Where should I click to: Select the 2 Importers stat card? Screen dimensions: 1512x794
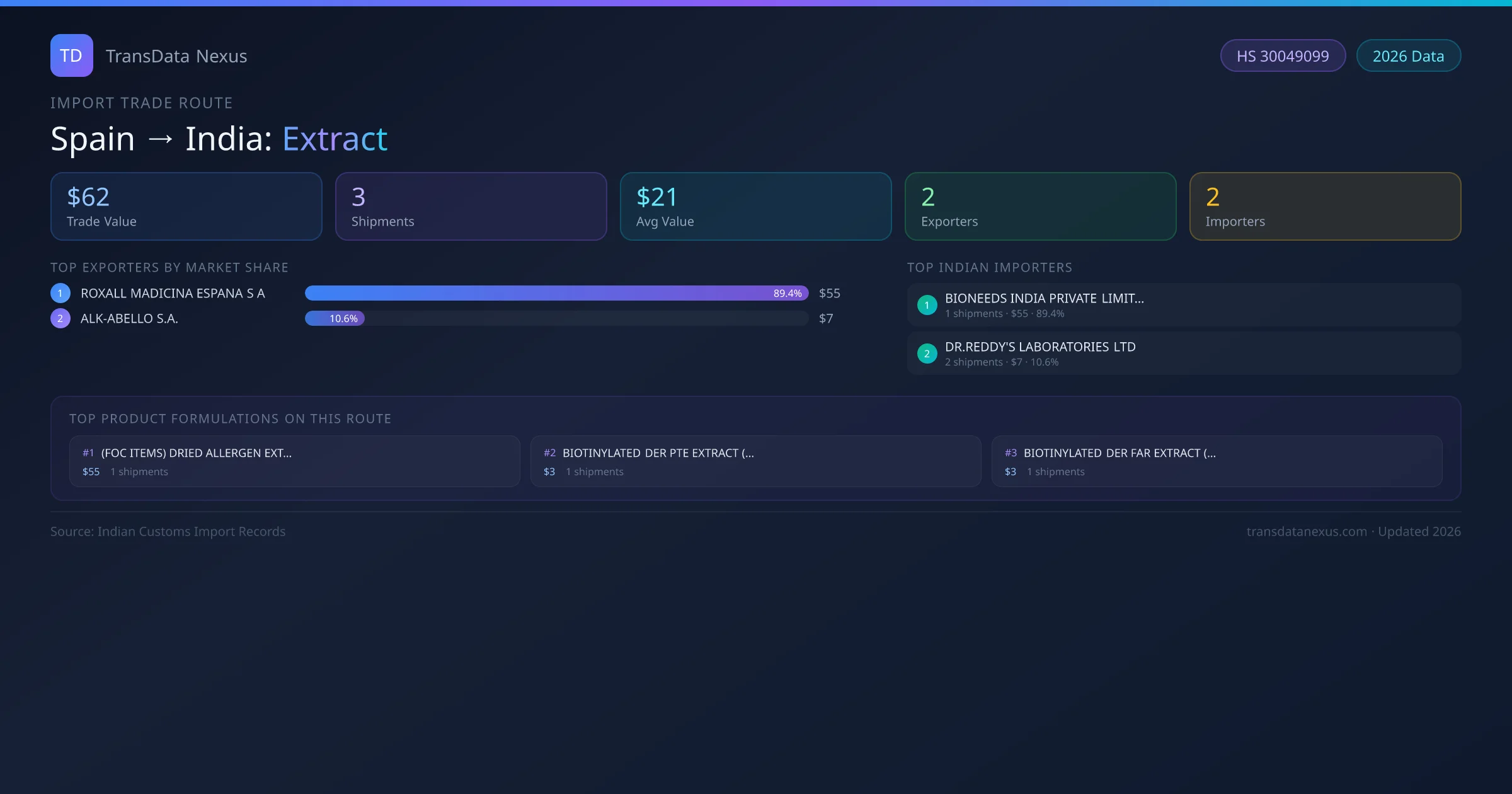1325,207
